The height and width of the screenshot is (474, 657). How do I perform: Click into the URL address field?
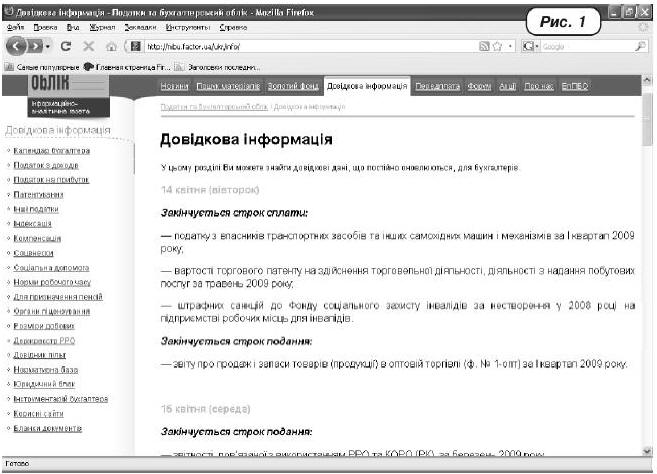point(300,47)
